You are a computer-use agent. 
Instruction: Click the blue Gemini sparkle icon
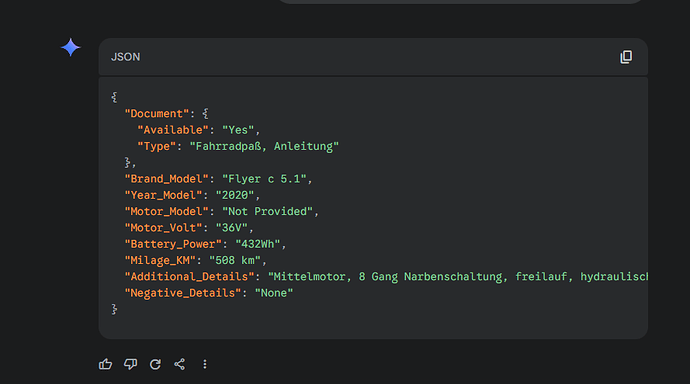pyautogui.click(x=70, y=48)
